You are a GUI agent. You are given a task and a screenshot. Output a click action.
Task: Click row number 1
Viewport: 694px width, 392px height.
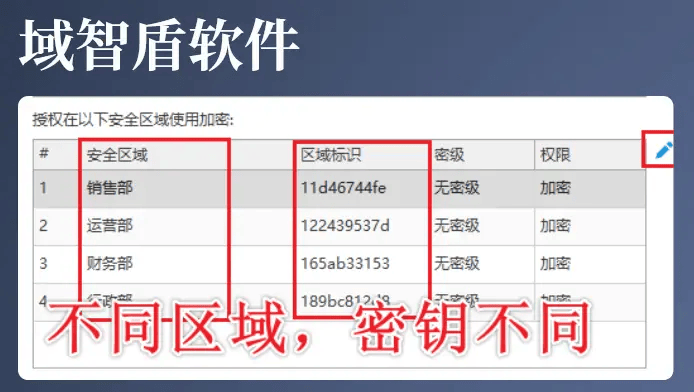click(43, 188)
